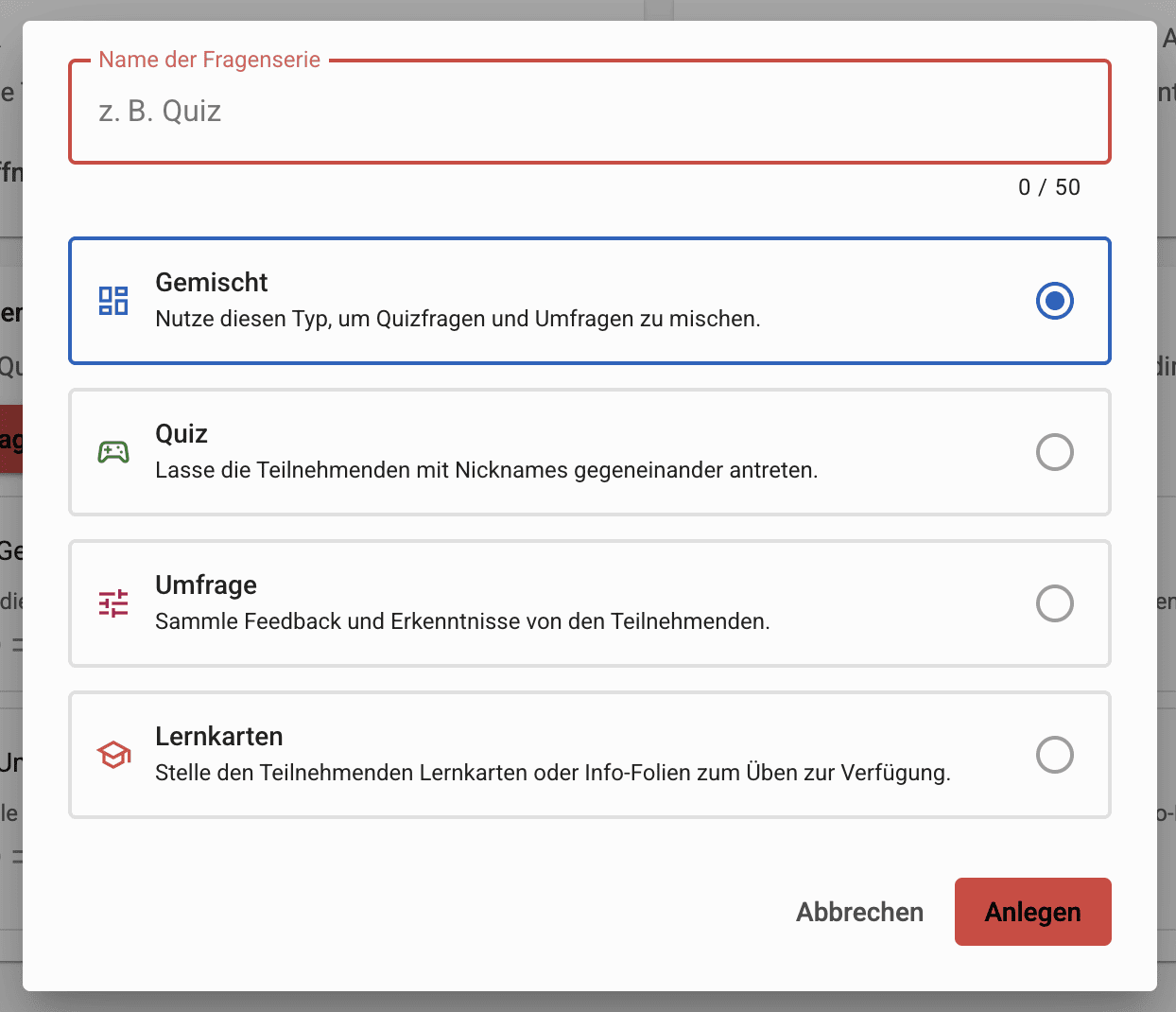Viewport: 1176px width, 1012px height.
Task: Choose the Umfrage radio button
Action: point(1055,603)
